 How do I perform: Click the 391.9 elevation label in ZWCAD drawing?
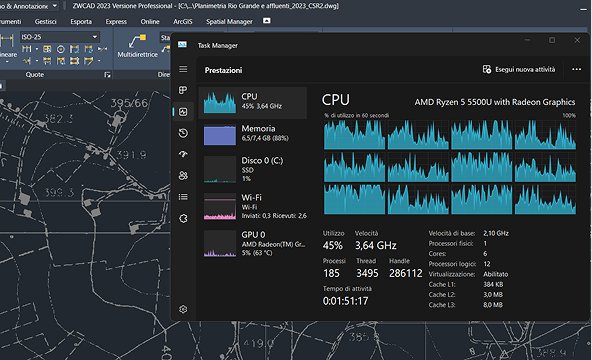pos(131,155)
